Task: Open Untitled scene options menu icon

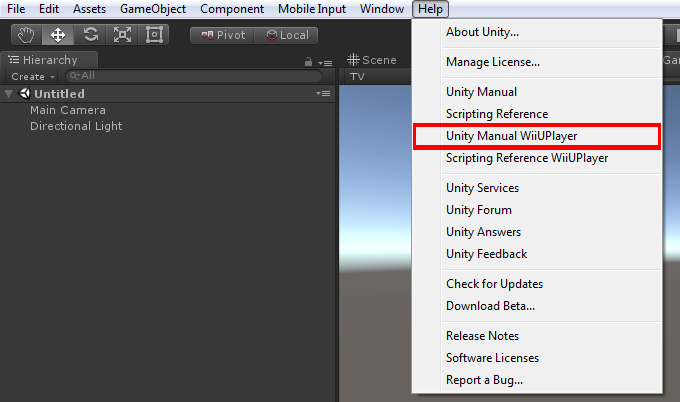Action: click(x=324, y=94)
